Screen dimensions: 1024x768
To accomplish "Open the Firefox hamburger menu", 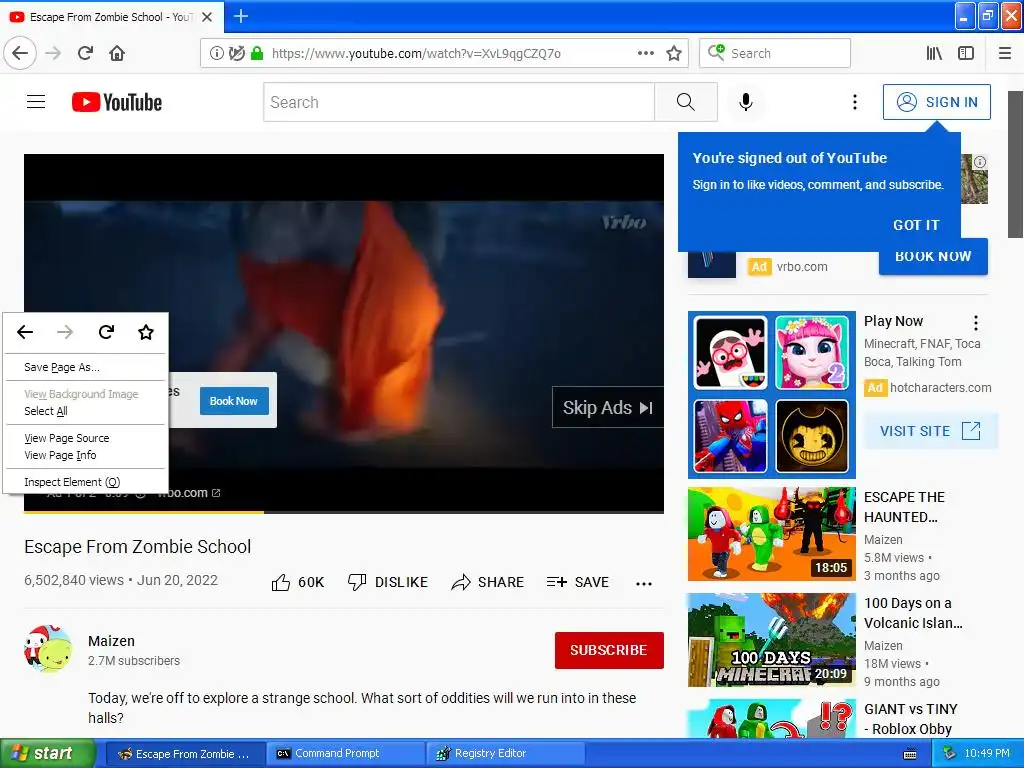I will click(1005, 53).
